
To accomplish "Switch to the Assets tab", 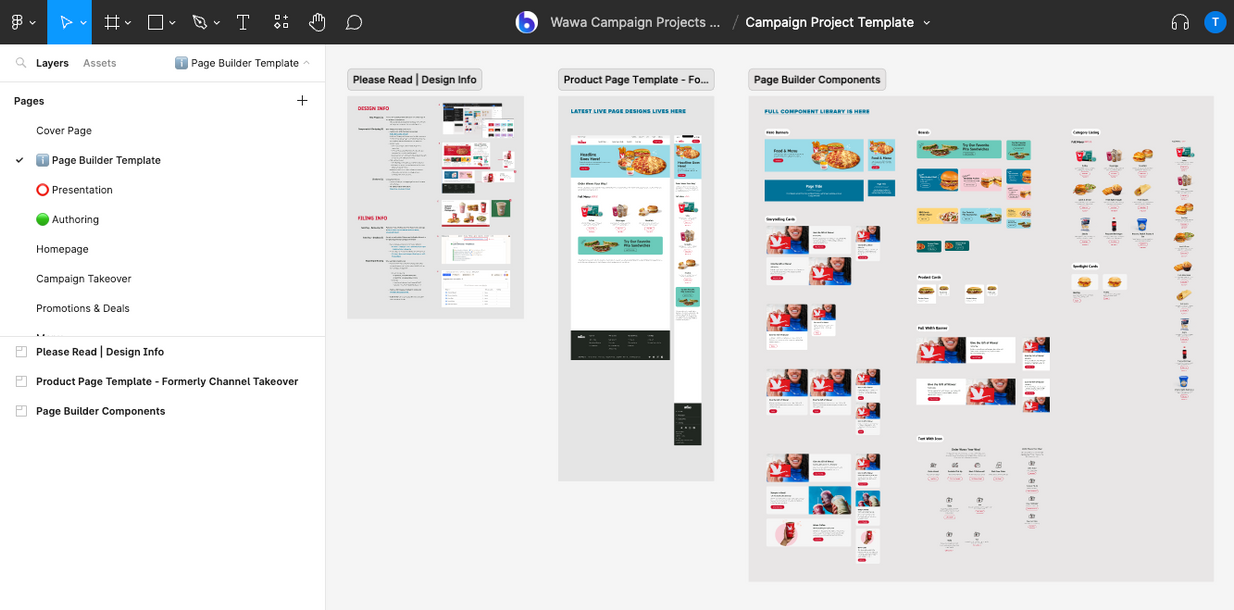I will pos(99,63).
